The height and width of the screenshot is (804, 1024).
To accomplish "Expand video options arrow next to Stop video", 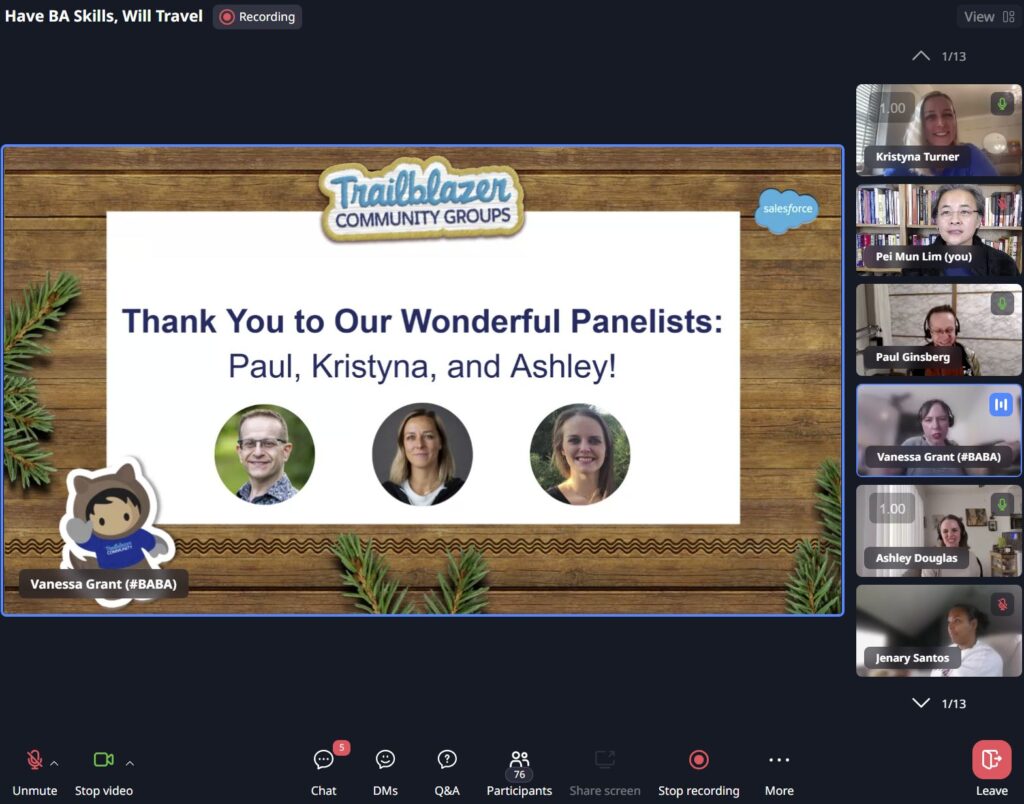I will 130,763.
